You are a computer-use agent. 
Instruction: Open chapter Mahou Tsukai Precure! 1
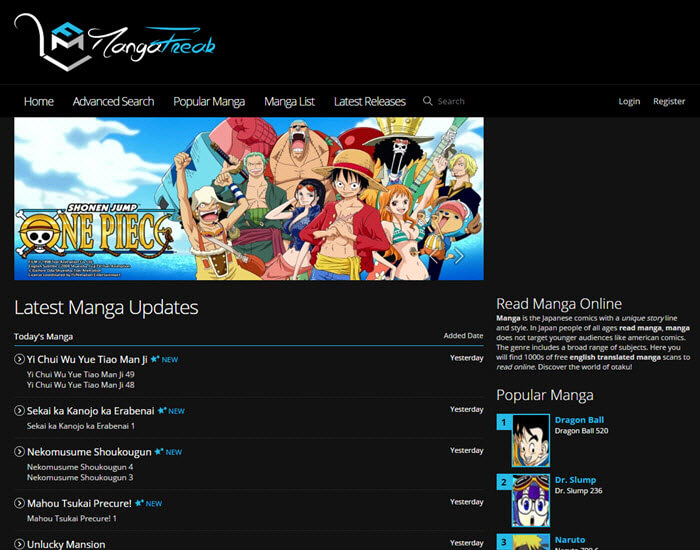72,518
